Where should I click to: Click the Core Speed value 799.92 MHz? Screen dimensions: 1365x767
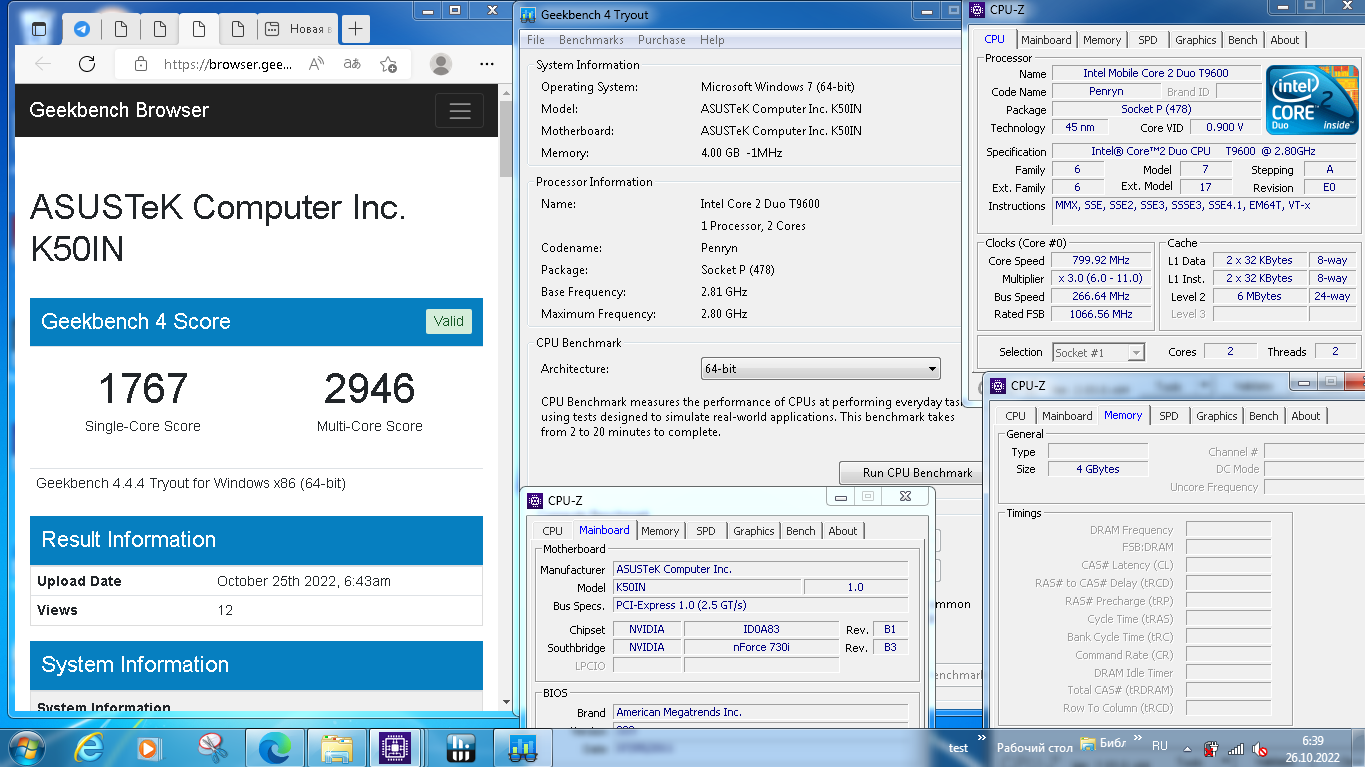click(1100, 261)
